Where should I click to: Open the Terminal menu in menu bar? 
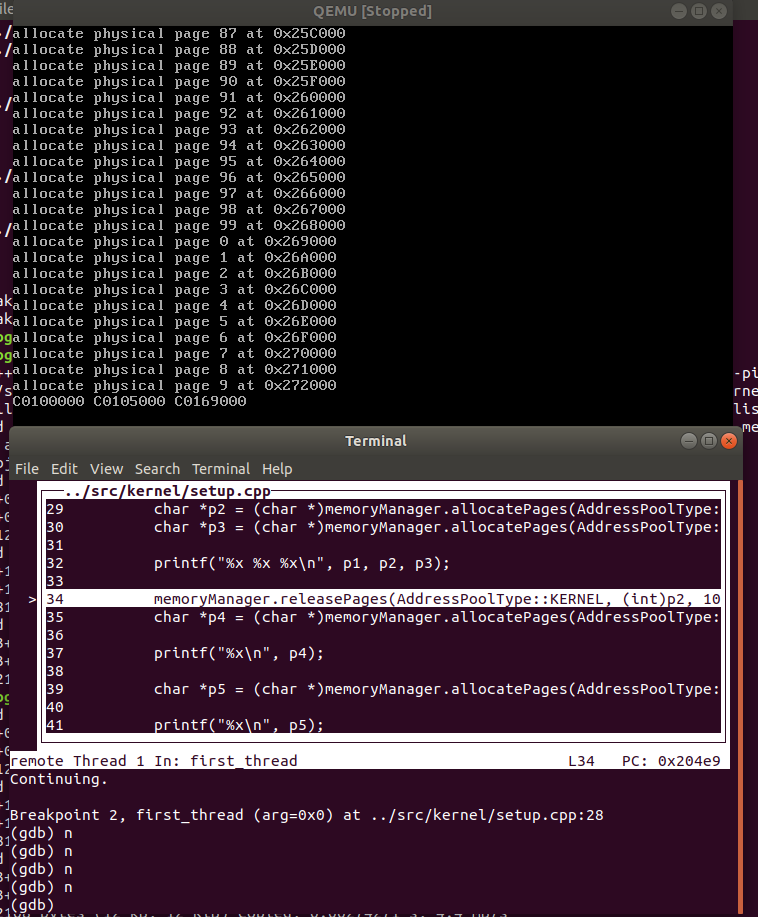(x=221, y=469)
